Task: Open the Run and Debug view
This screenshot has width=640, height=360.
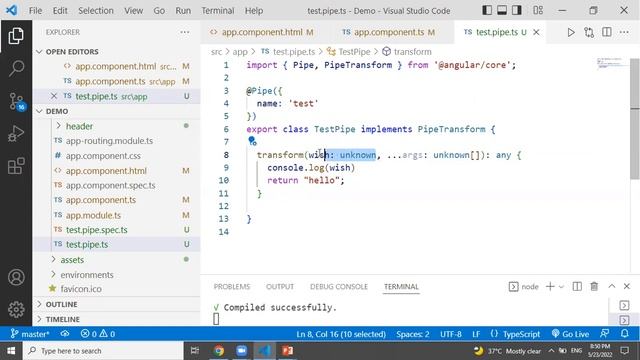Action: pos(16,133)
